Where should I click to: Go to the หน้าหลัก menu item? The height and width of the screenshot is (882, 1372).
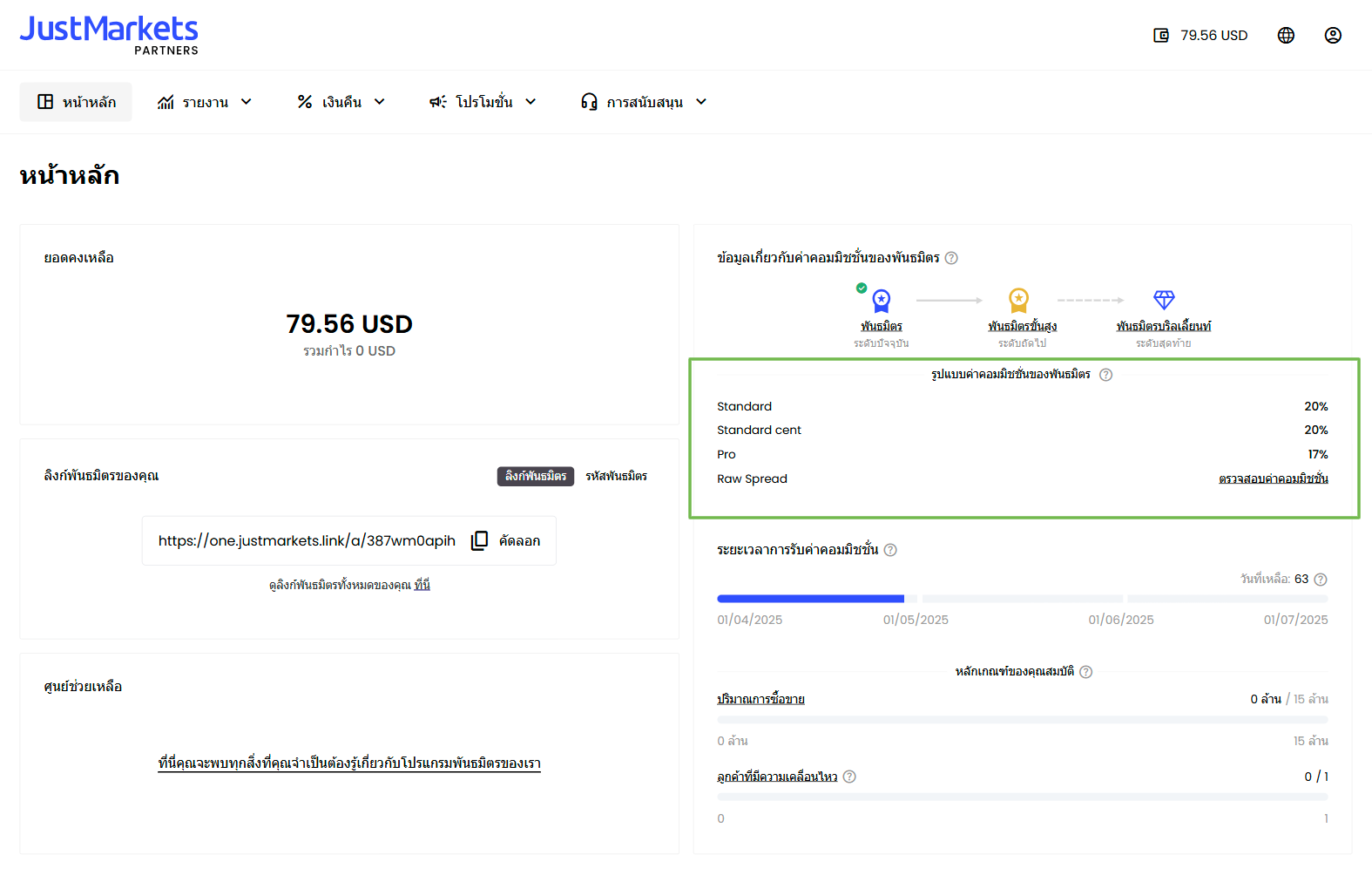76,102
